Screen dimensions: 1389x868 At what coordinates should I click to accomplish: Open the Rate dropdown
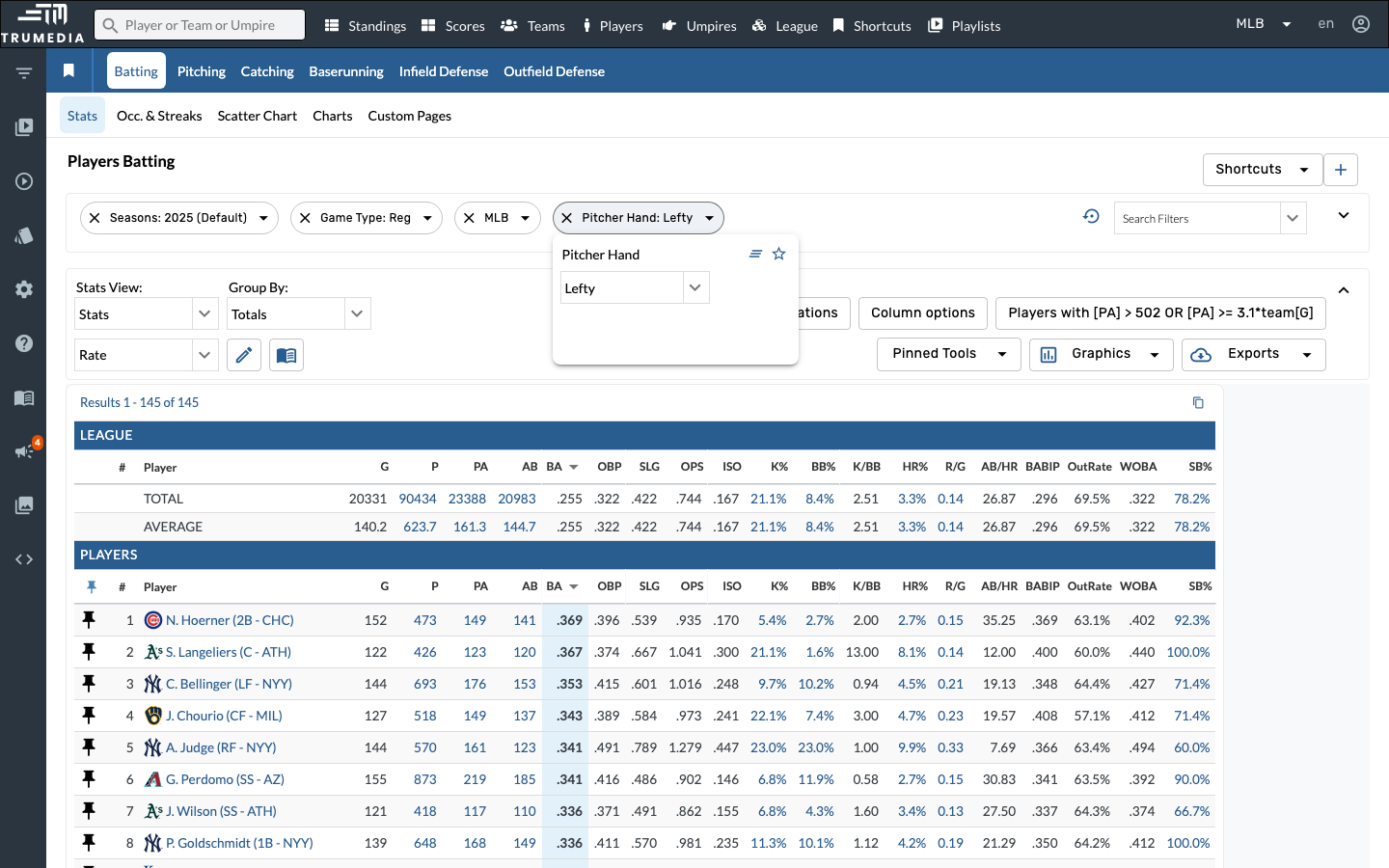[x=145, y=355]
